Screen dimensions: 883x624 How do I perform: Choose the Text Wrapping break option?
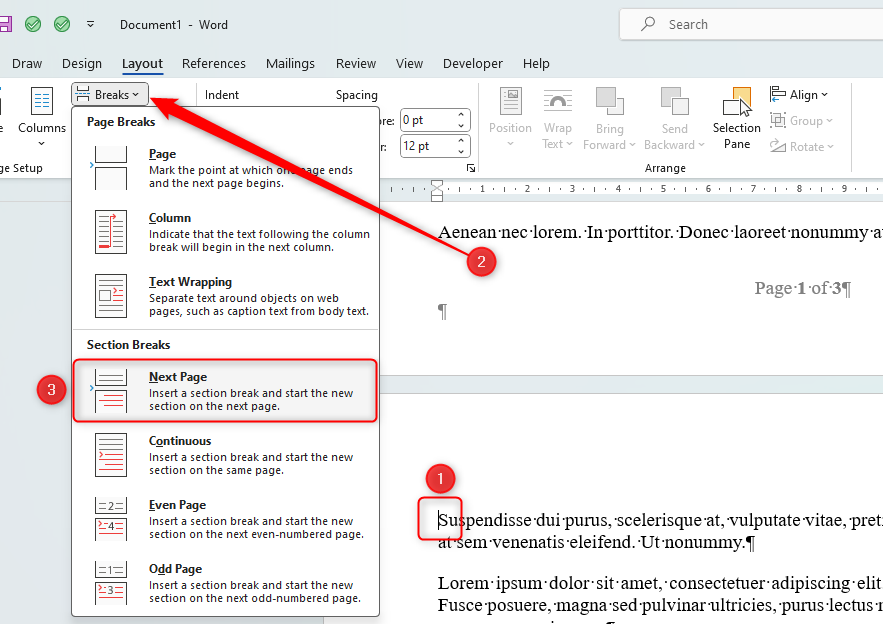point(225,296)
